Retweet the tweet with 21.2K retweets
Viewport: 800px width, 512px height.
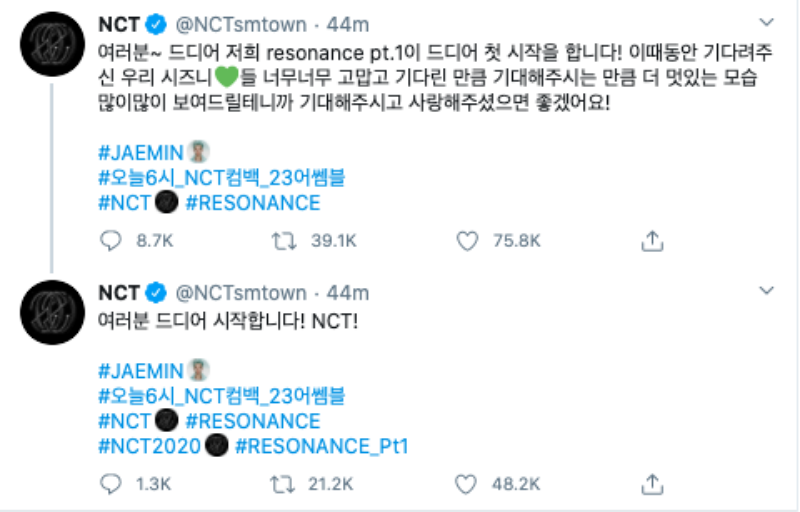[282, 484]
